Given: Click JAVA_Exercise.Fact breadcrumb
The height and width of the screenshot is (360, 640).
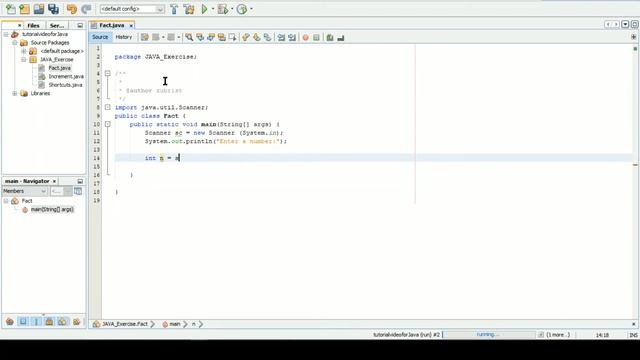Looking at the screenshot, I should click(124, 324).
